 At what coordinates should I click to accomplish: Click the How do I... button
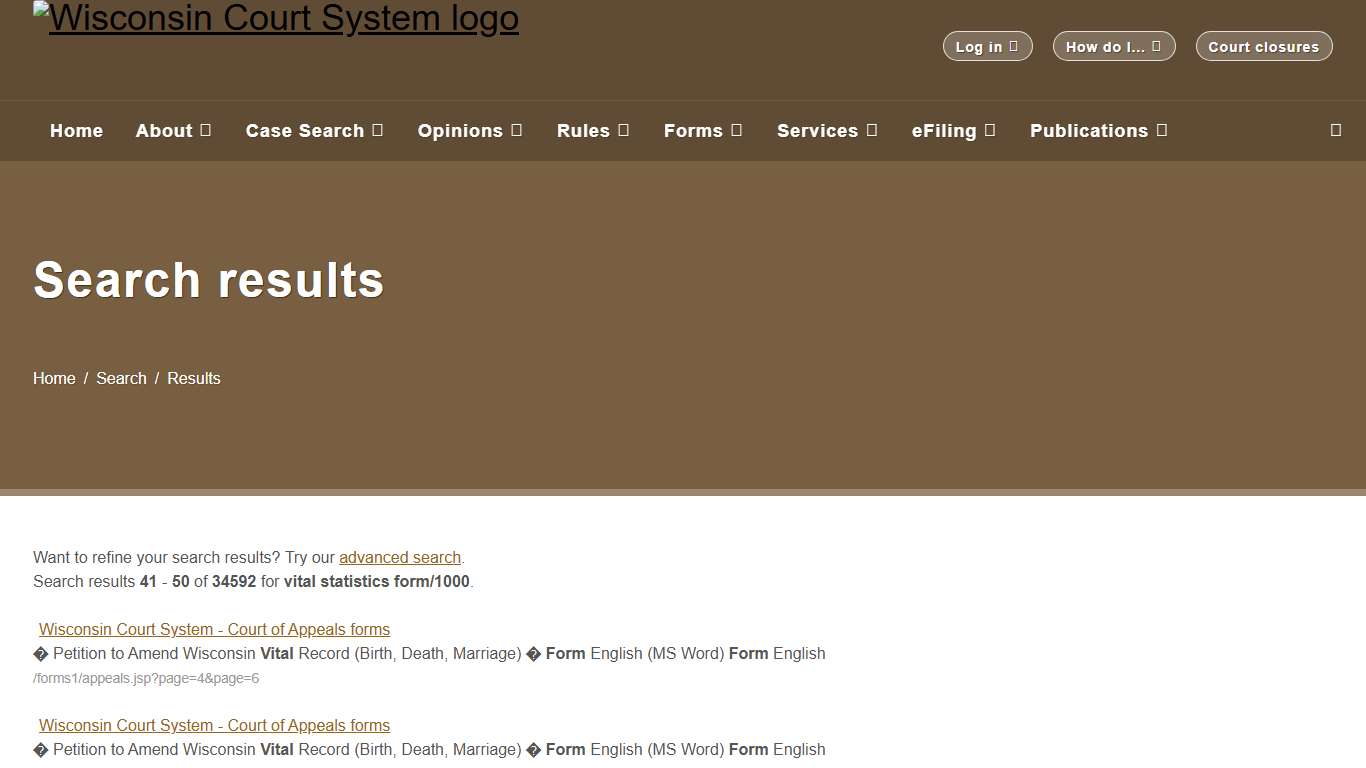pos(1114,46)
